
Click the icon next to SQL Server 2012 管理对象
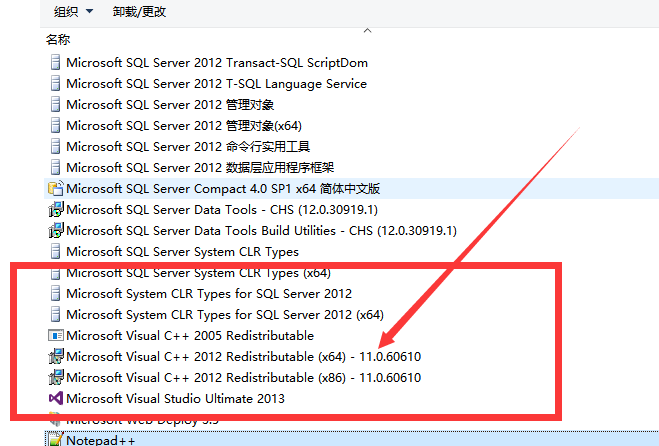tap(55, 104)
